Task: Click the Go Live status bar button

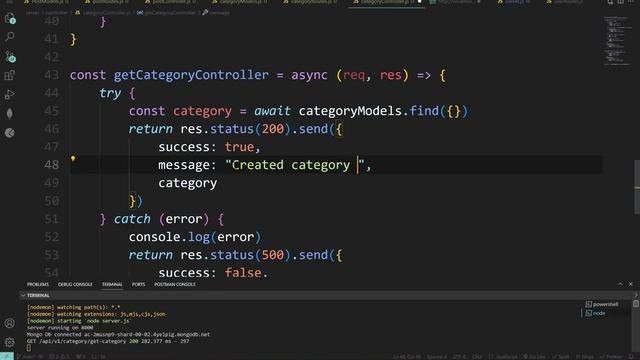Action: point(534,357)
